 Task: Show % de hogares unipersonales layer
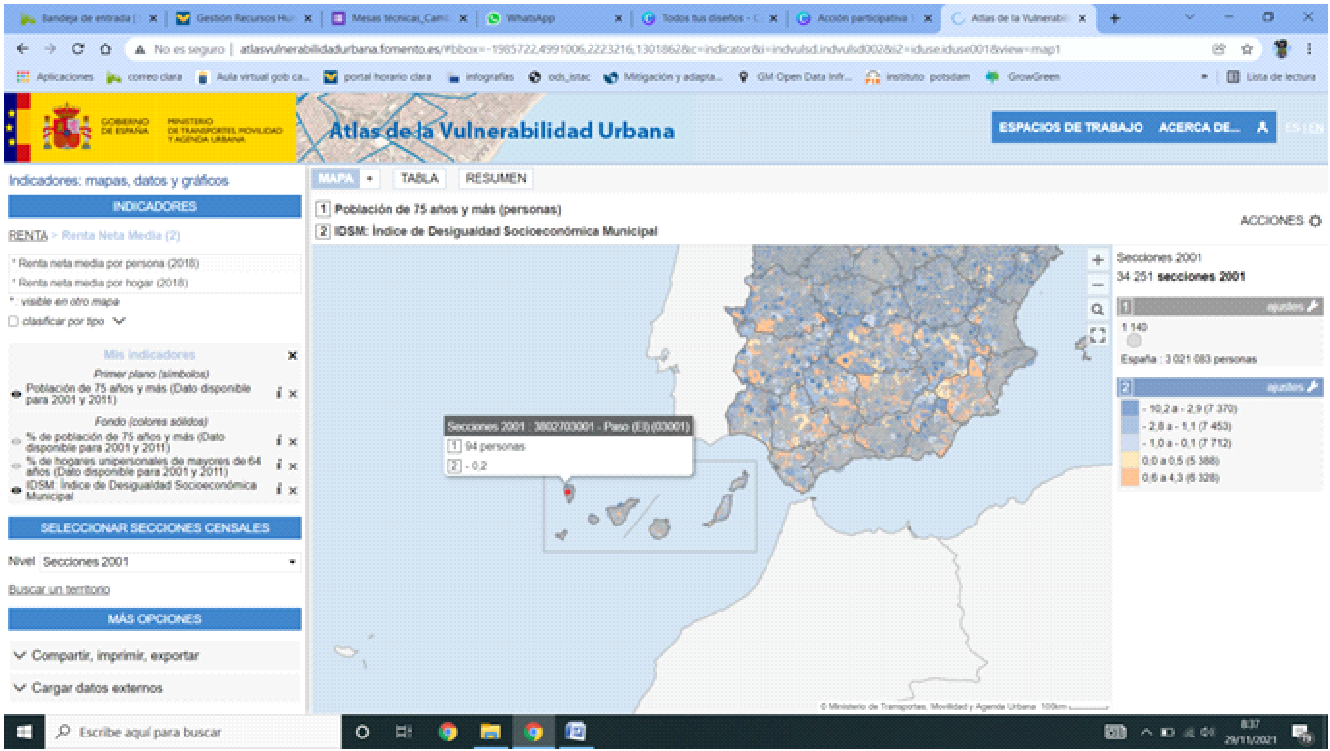pyautogui.click(x=16, y=466)
